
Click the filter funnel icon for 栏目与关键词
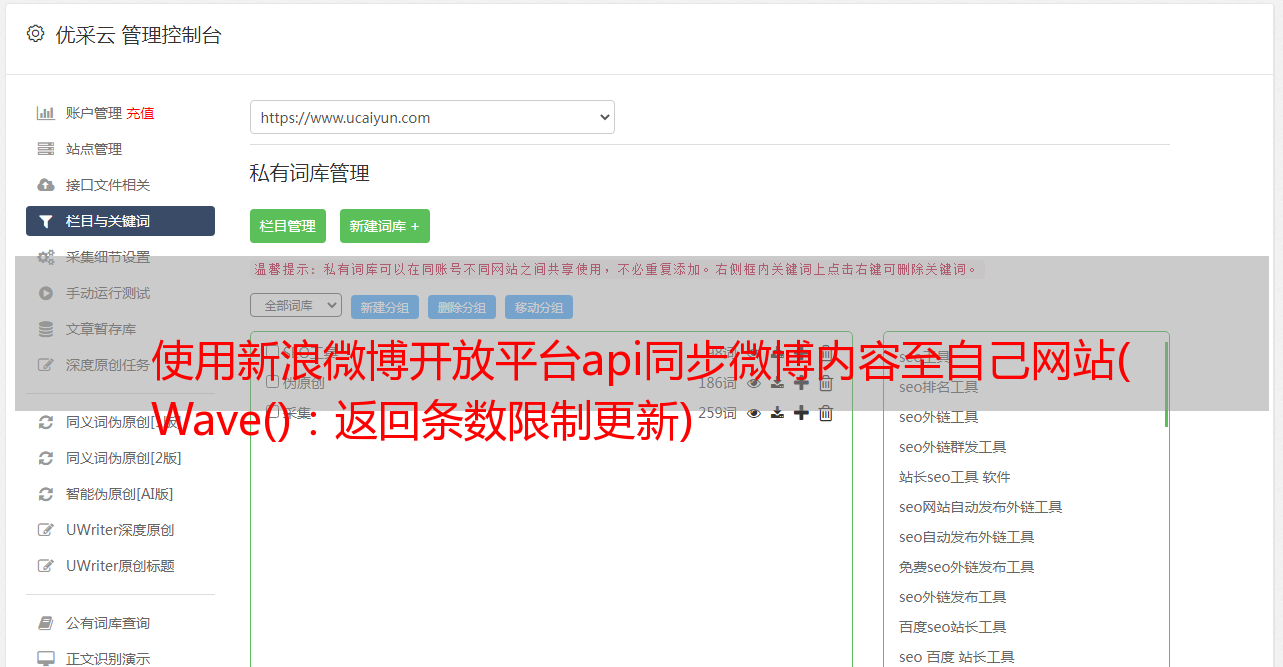click(46, 221)
